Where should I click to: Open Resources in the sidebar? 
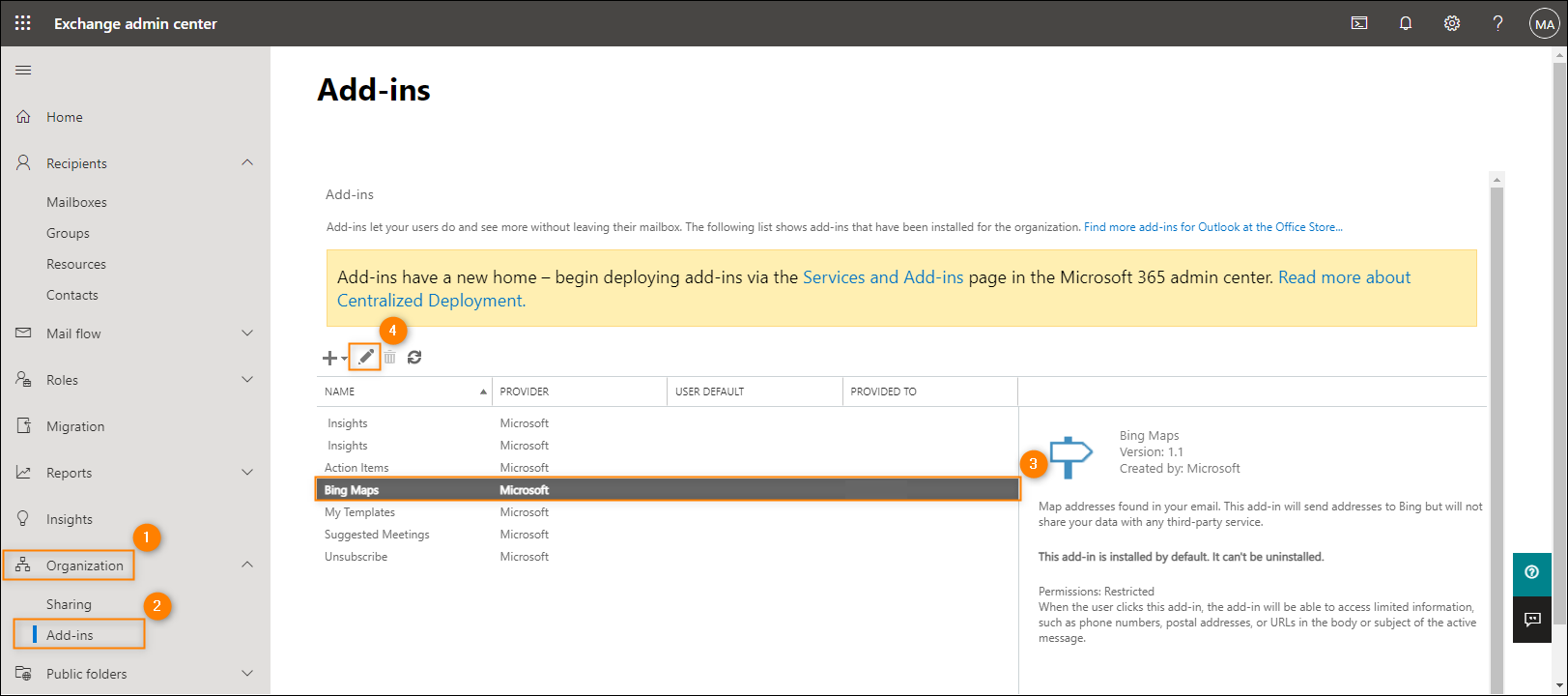(76, 264)
